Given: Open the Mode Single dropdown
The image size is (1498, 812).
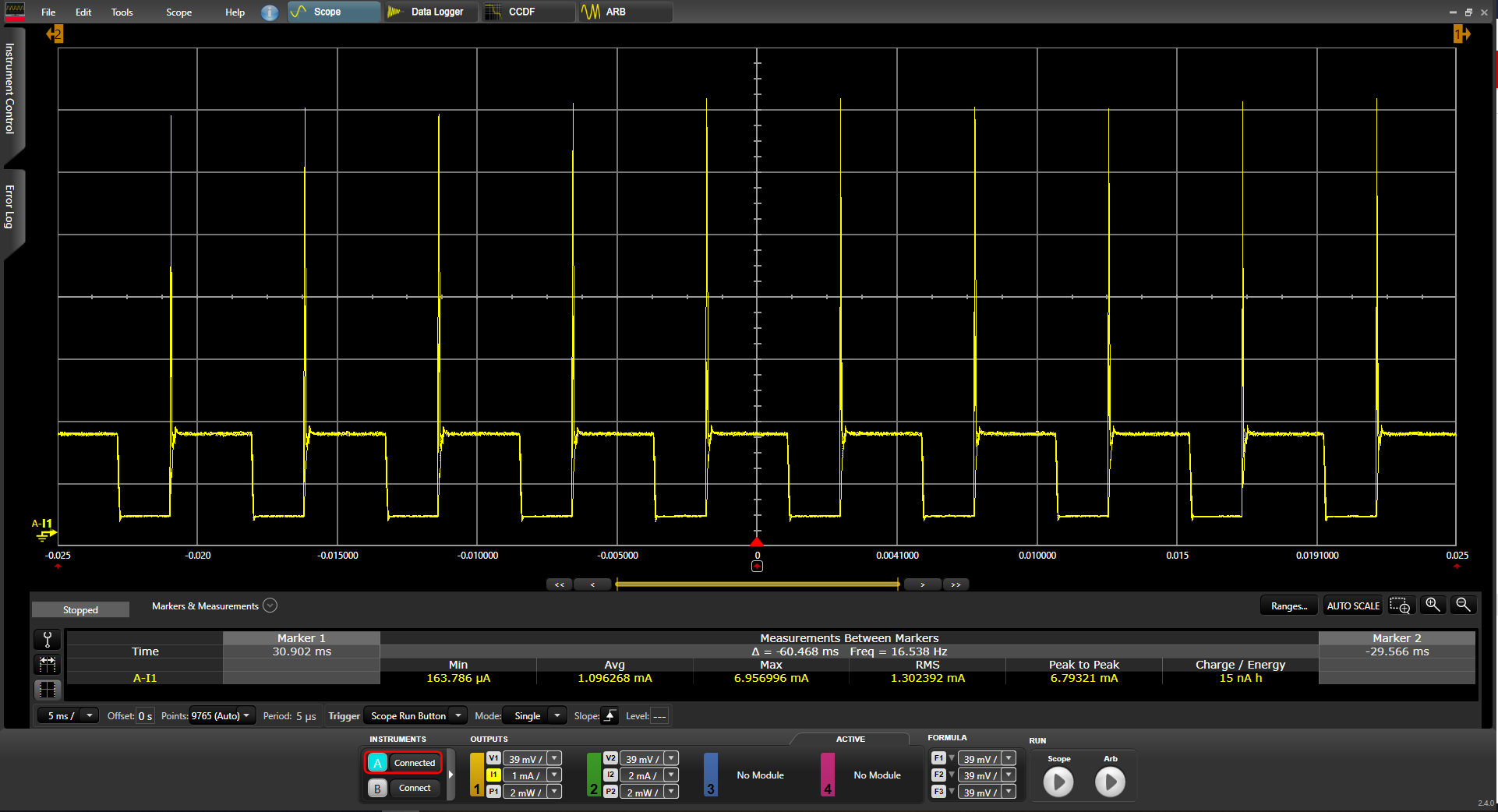Looking at the screenshot, I should click(534, 715).
